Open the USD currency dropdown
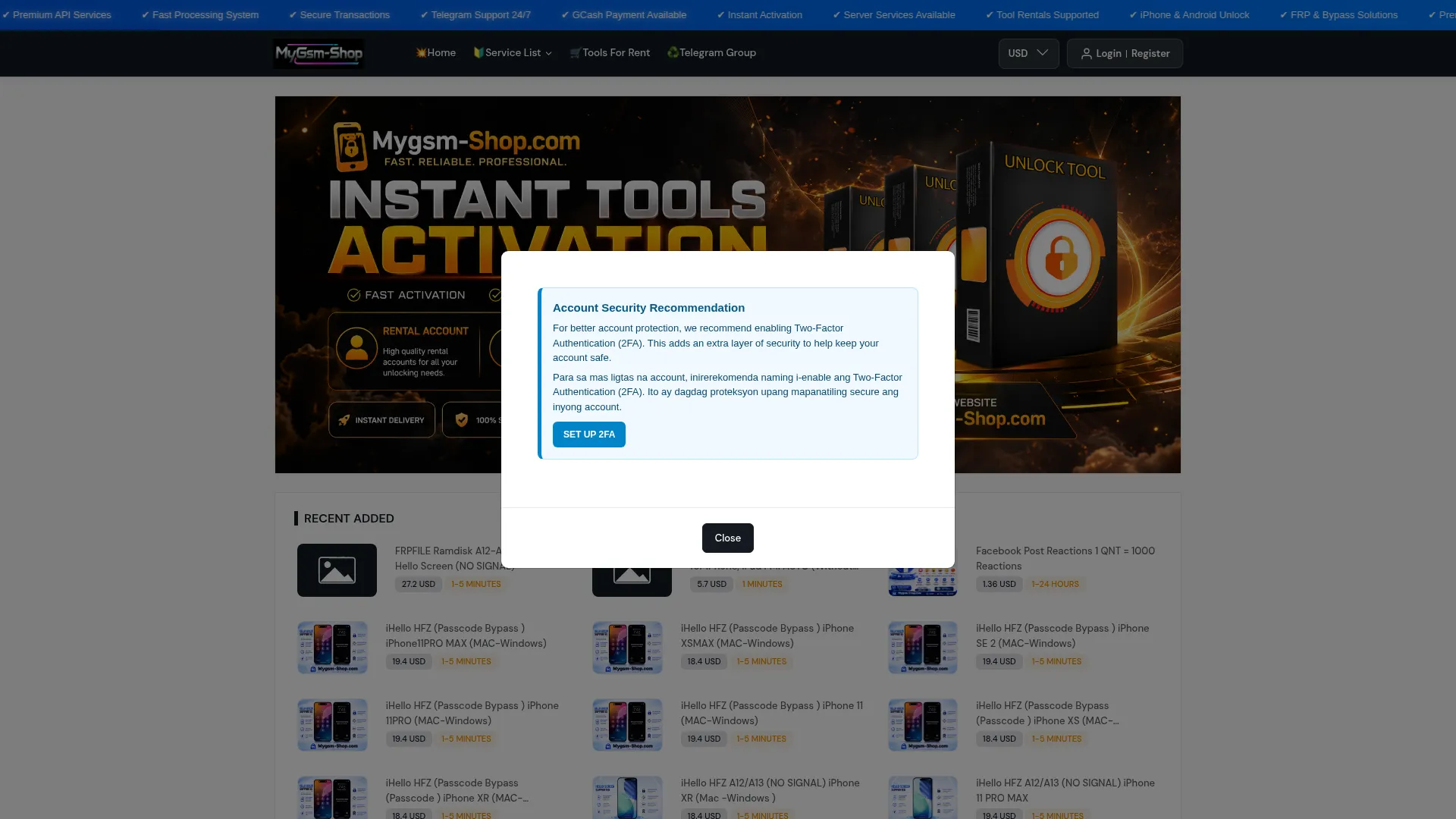 point(1028,54)
